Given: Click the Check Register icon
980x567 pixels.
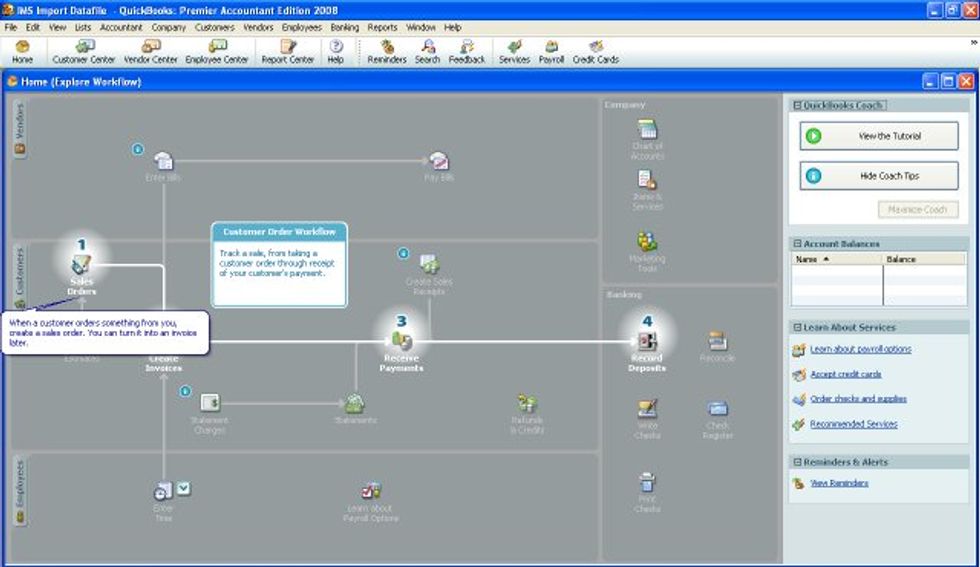Looking at the screenshot, I should [718, 408].
